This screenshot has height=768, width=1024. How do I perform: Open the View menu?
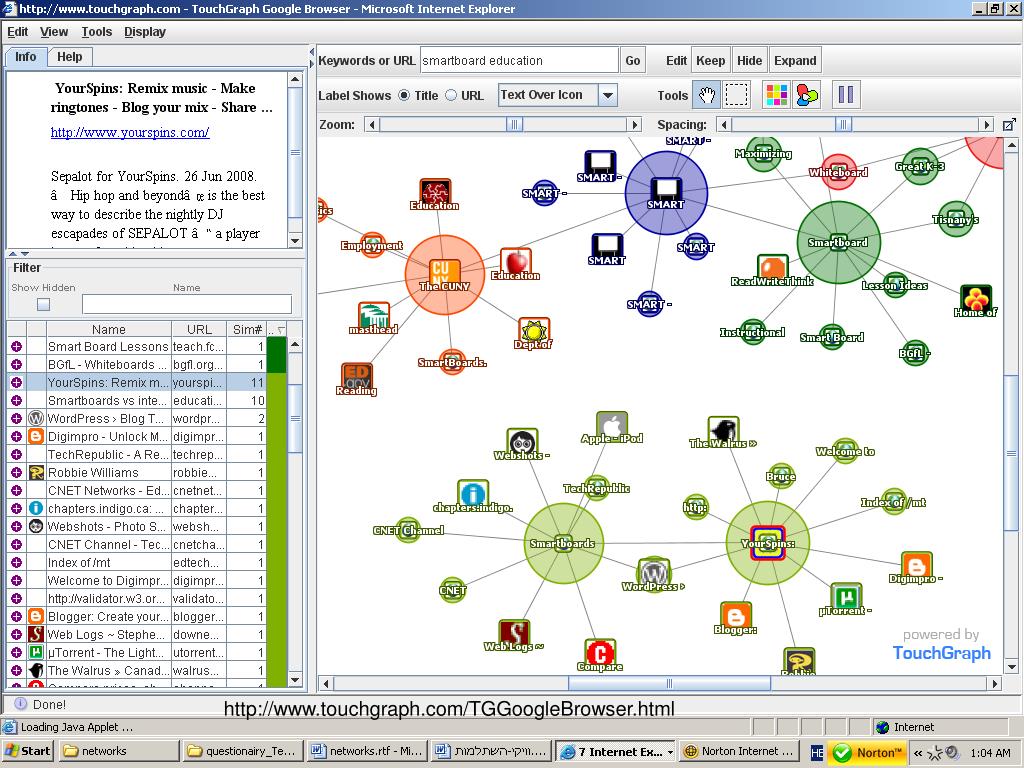54,31
